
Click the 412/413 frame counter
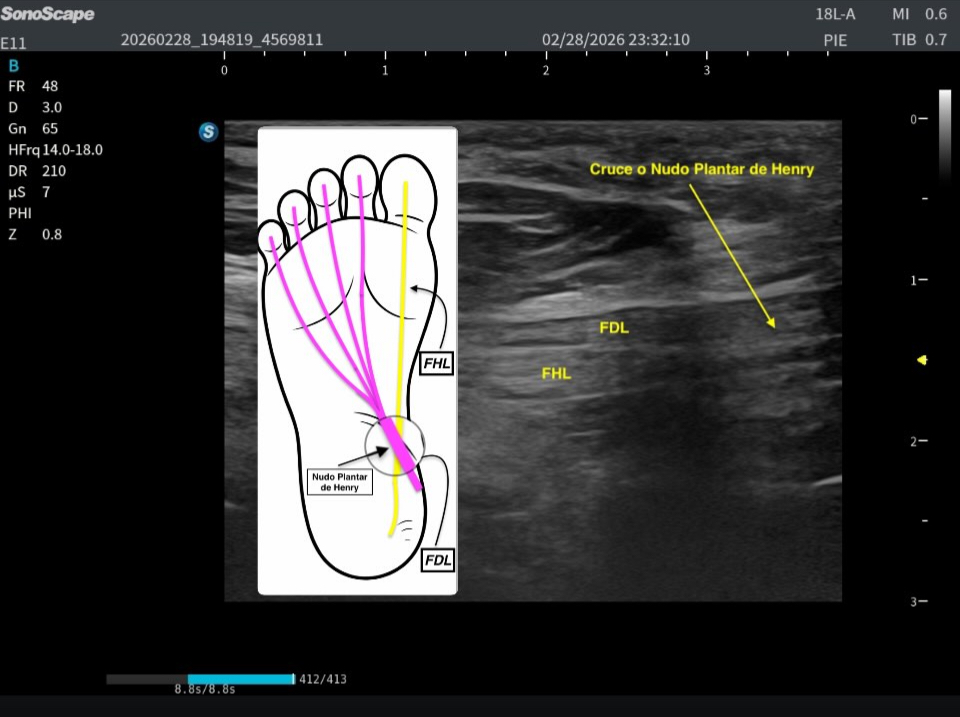[323, 679]
